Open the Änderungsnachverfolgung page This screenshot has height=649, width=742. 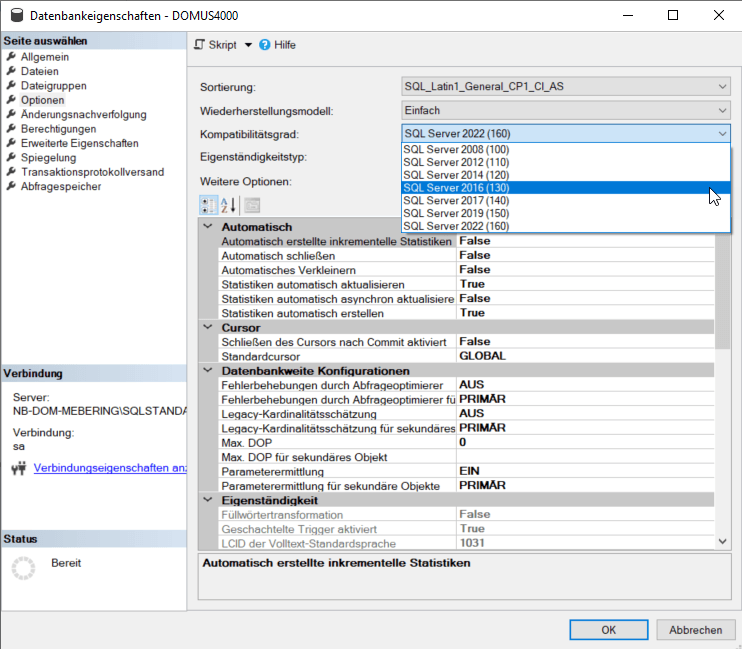click(83, 115)
